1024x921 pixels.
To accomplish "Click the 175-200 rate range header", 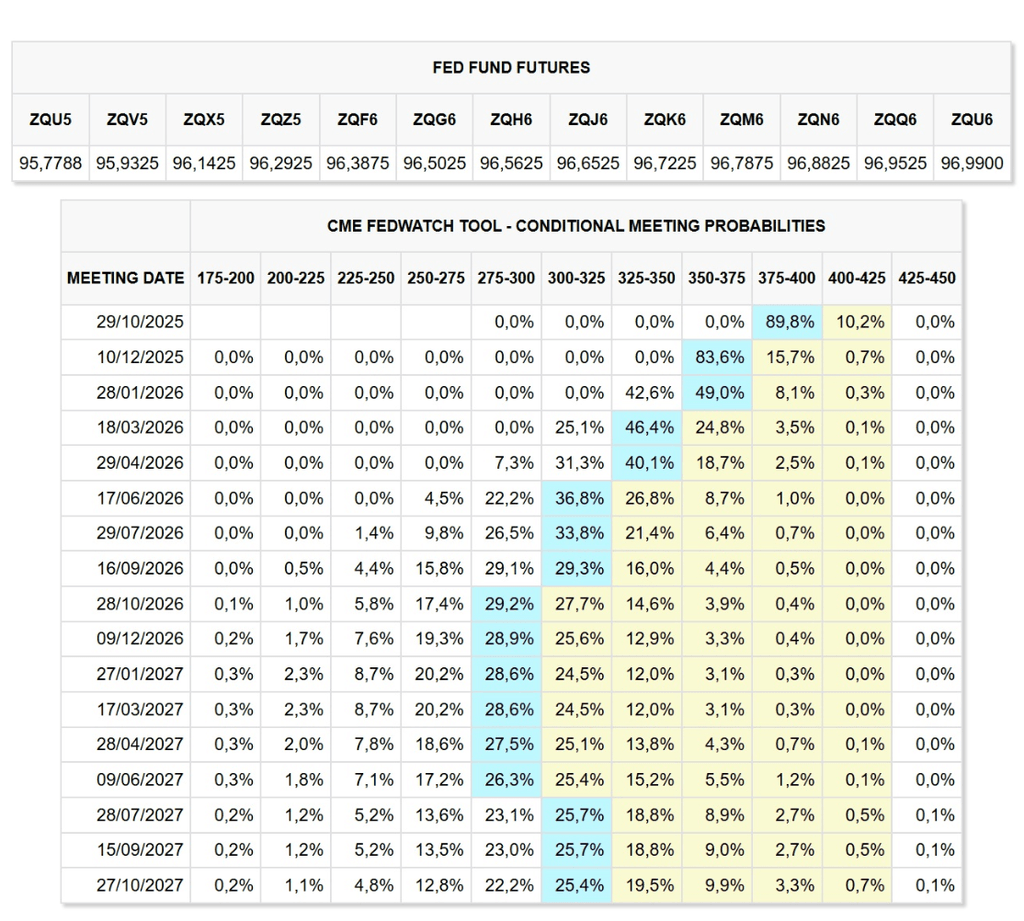I will click(x=226, y=278).
